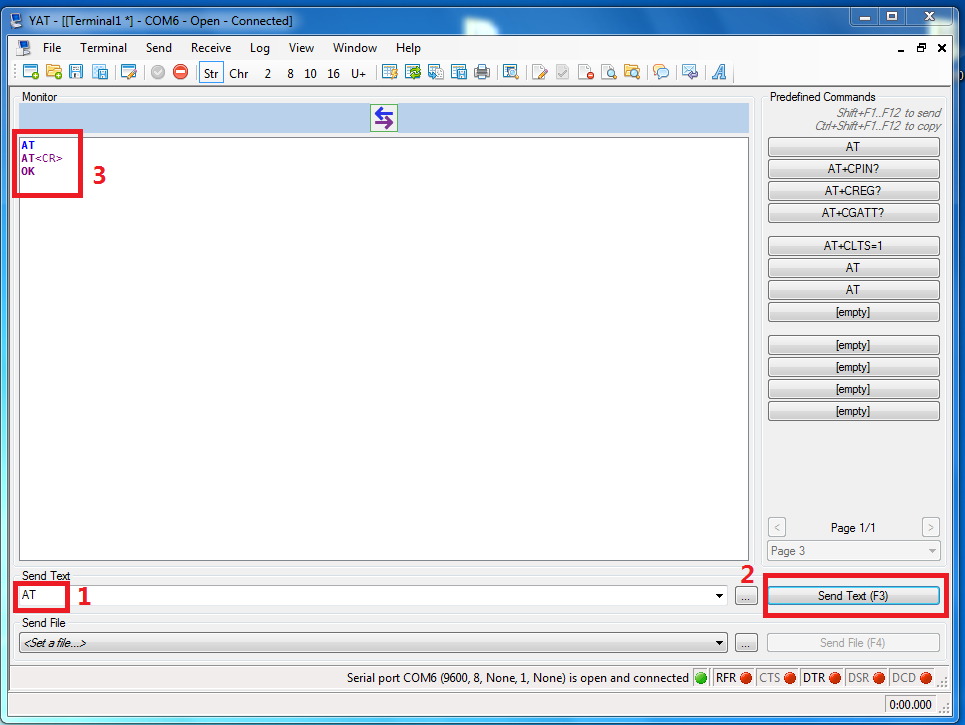
Task: Click the Send Text input field containing AT
Action: pos(373,595)
